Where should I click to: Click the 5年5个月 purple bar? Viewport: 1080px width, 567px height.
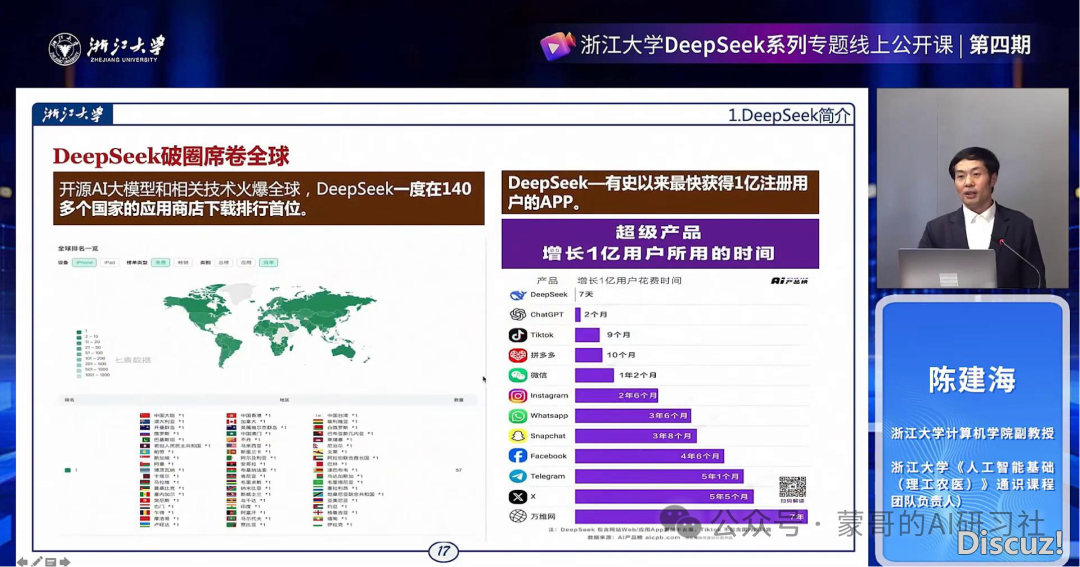[664, 497]
